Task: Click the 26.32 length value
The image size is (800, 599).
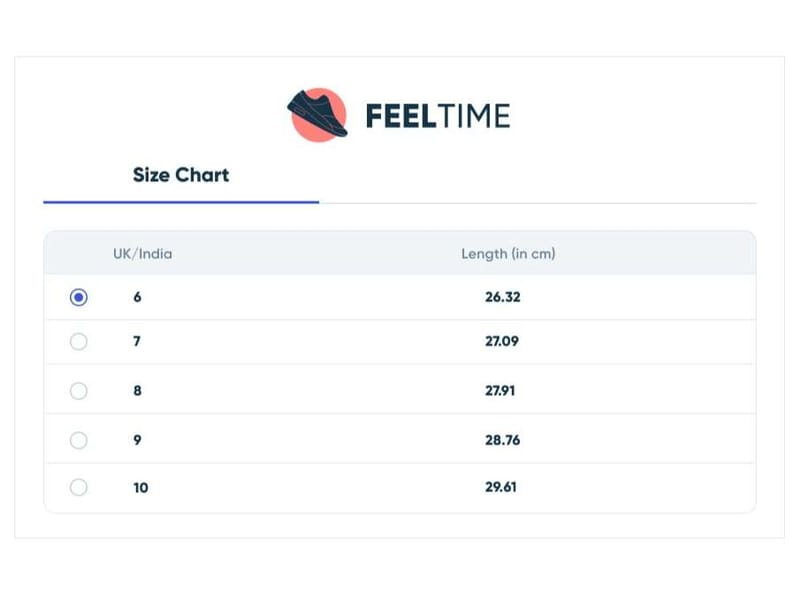Action: tap(502, 297)
